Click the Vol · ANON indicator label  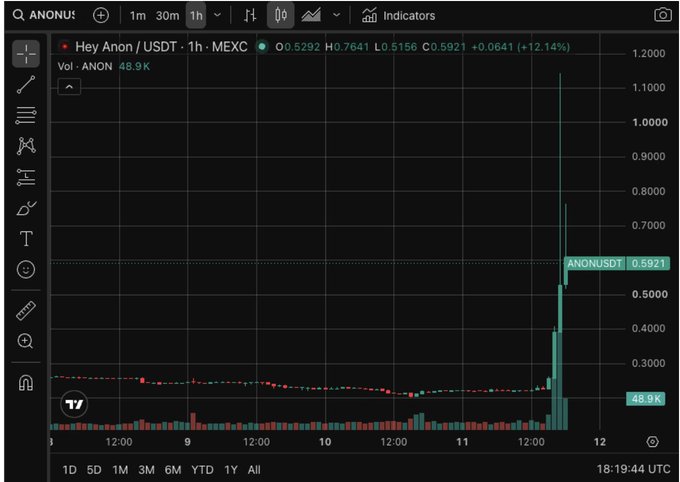(85, 66)
